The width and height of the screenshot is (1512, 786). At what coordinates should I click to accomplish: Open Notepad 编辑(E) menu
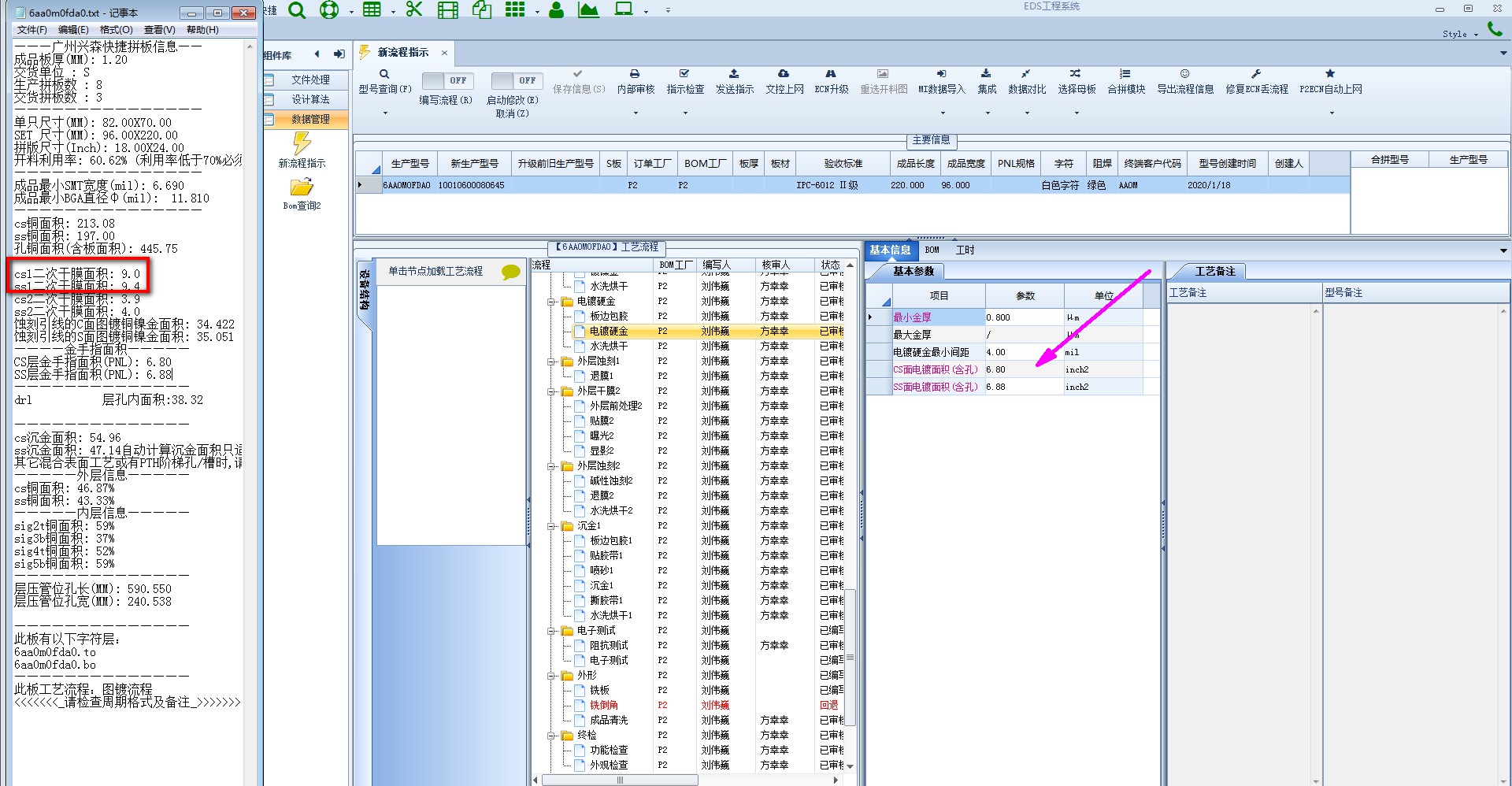tap(73, 30)
